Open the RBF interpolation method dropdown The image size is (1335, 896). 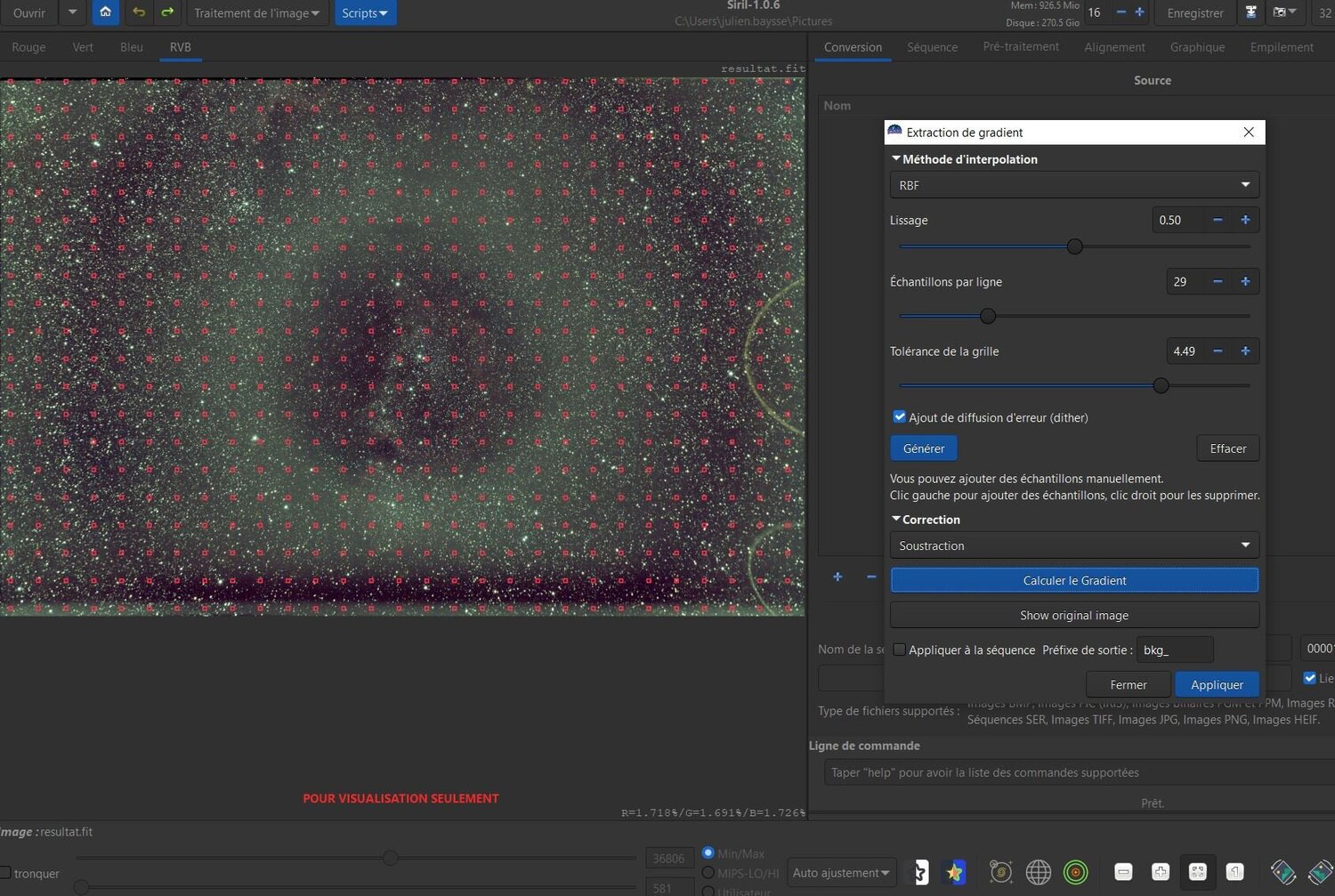point(1074,185)
